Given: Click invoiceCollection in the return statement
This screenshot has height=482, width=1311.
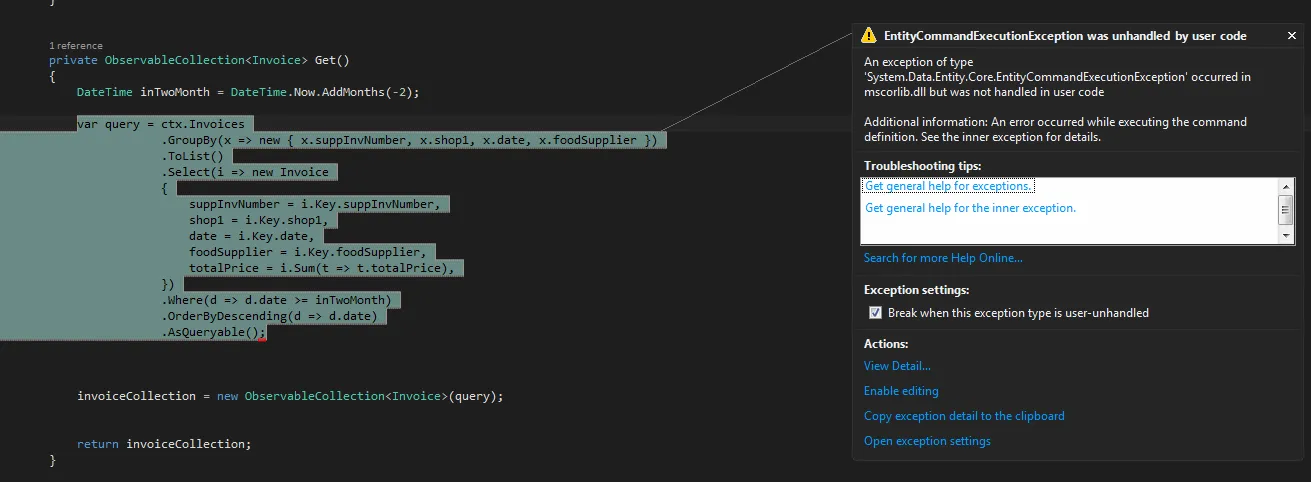Looking at the screenshot, I should (188, 444).
